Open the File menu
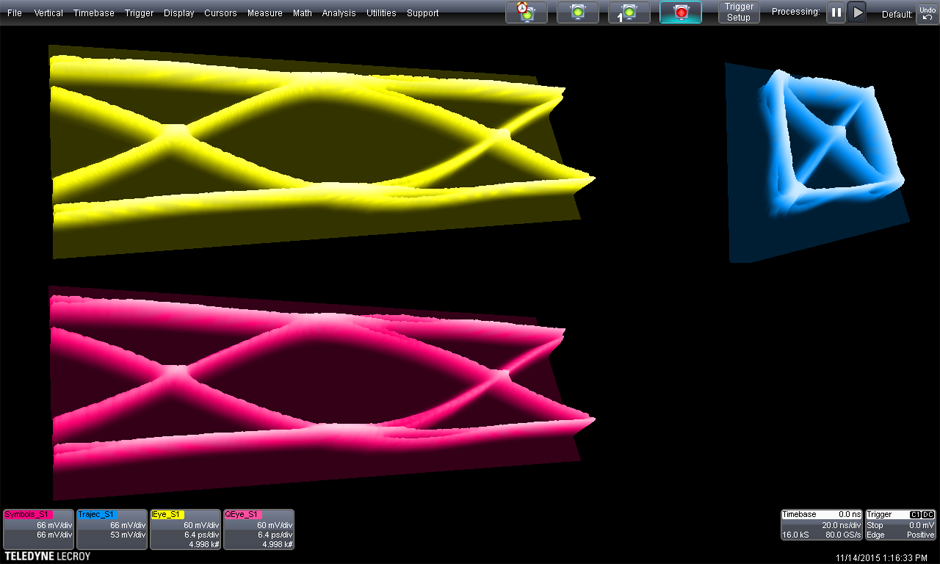Image resolution: width=940 pixels, height=564 pixels. (x=14, y=13)
